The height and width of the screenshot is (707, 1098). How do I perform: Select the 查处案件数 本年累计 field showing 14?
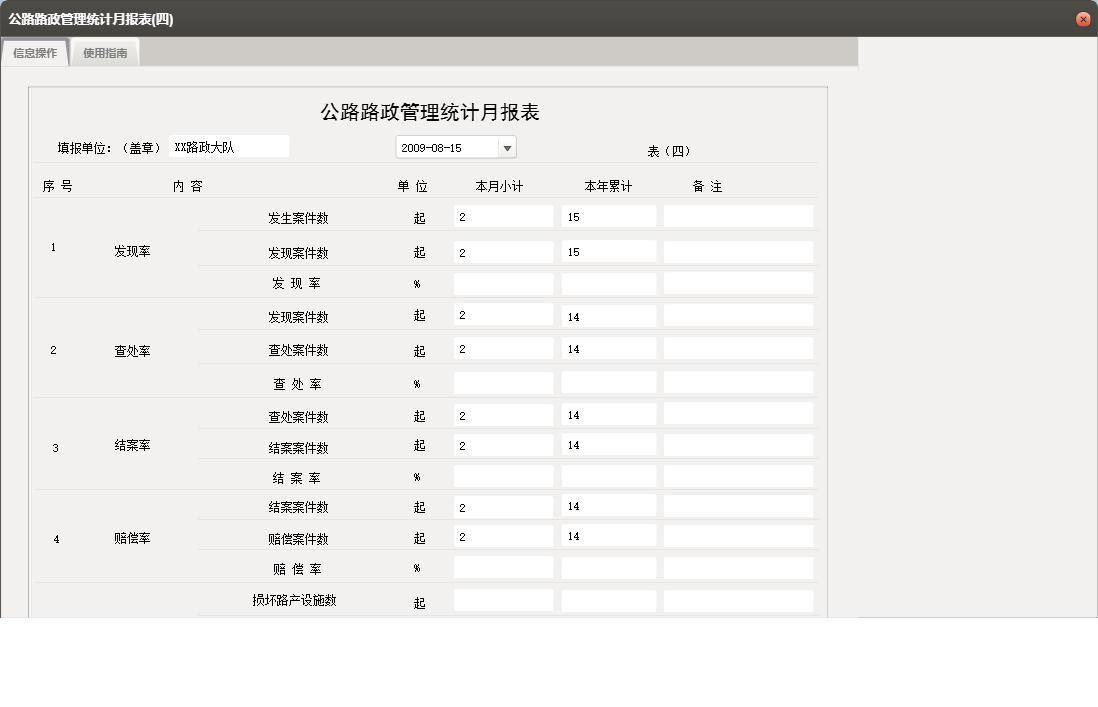pyautogui.click(x=607, y=349)
